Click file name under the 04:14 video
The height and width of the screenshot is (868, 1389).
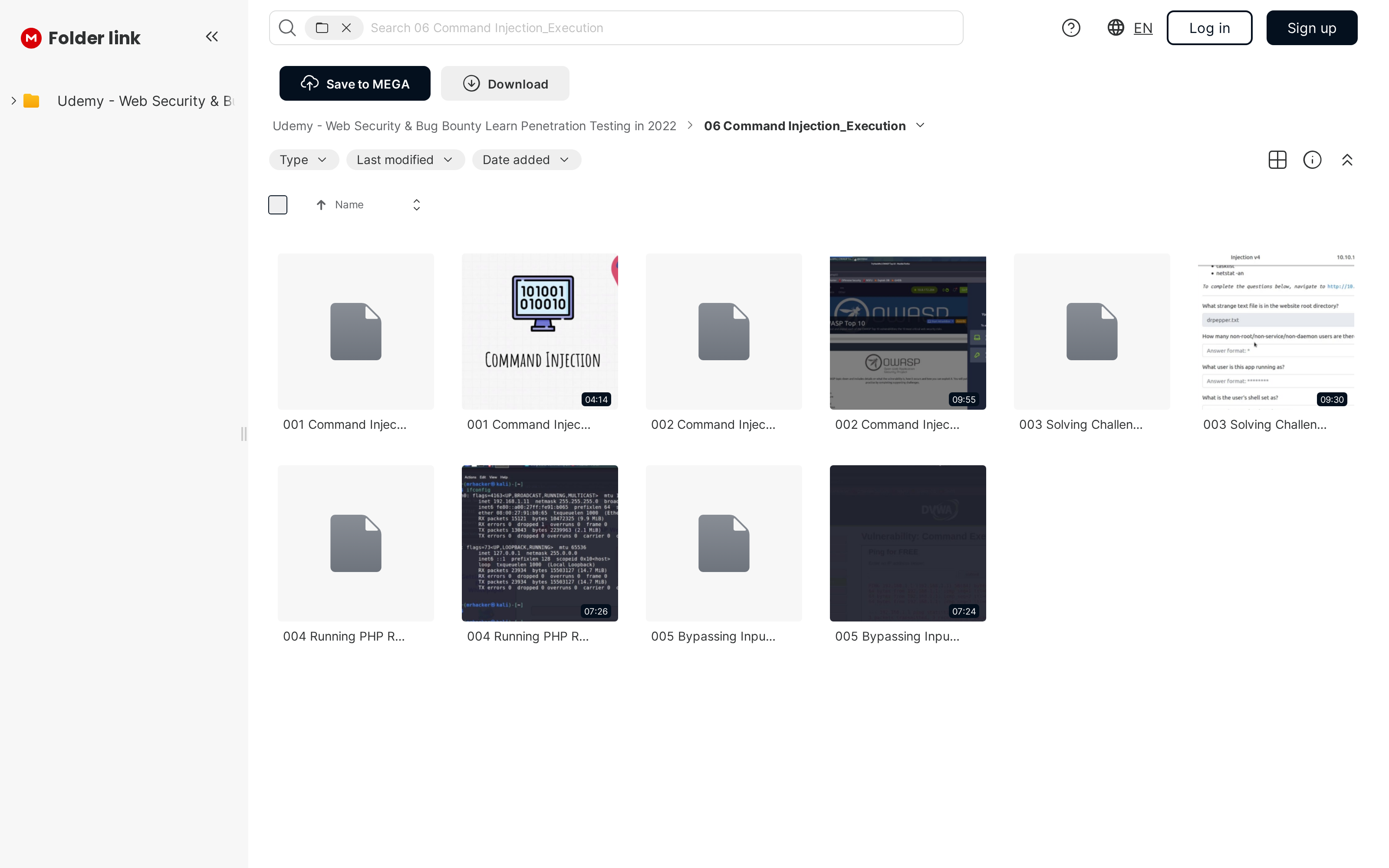pos(529,425)
